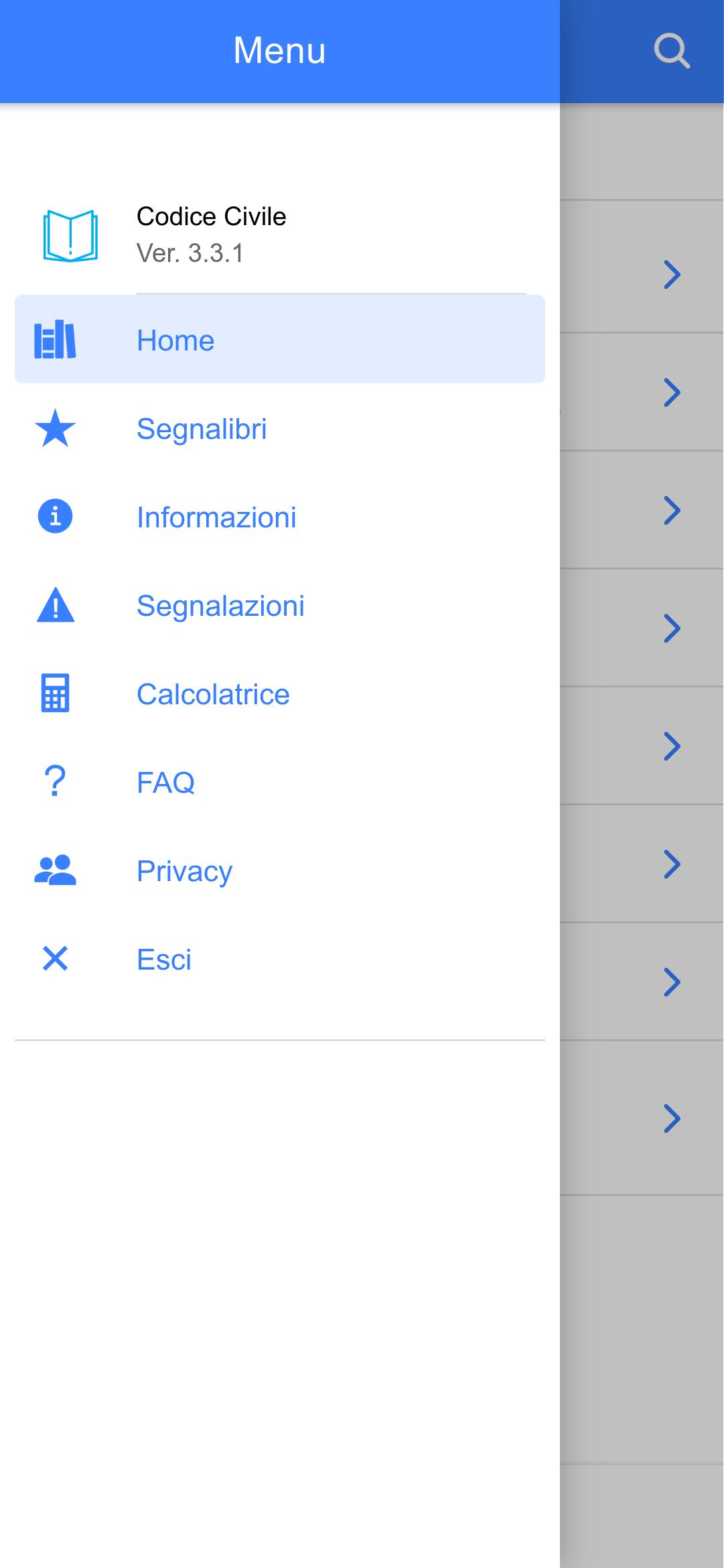The height and width of the screenshot is (1568, 724).
Task: Tap the search magnifier icon
Action: [x=671, y=51]
